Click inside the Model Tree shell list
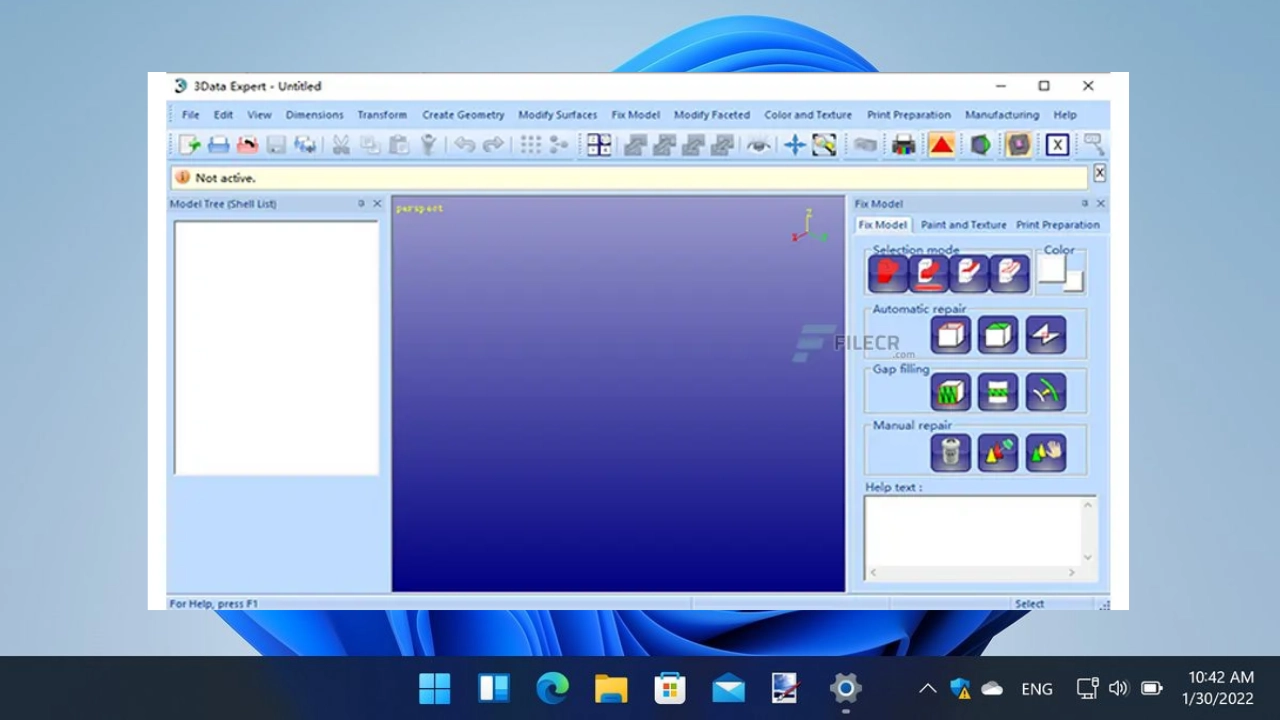 pyautogui.click(x=277, y=347)
